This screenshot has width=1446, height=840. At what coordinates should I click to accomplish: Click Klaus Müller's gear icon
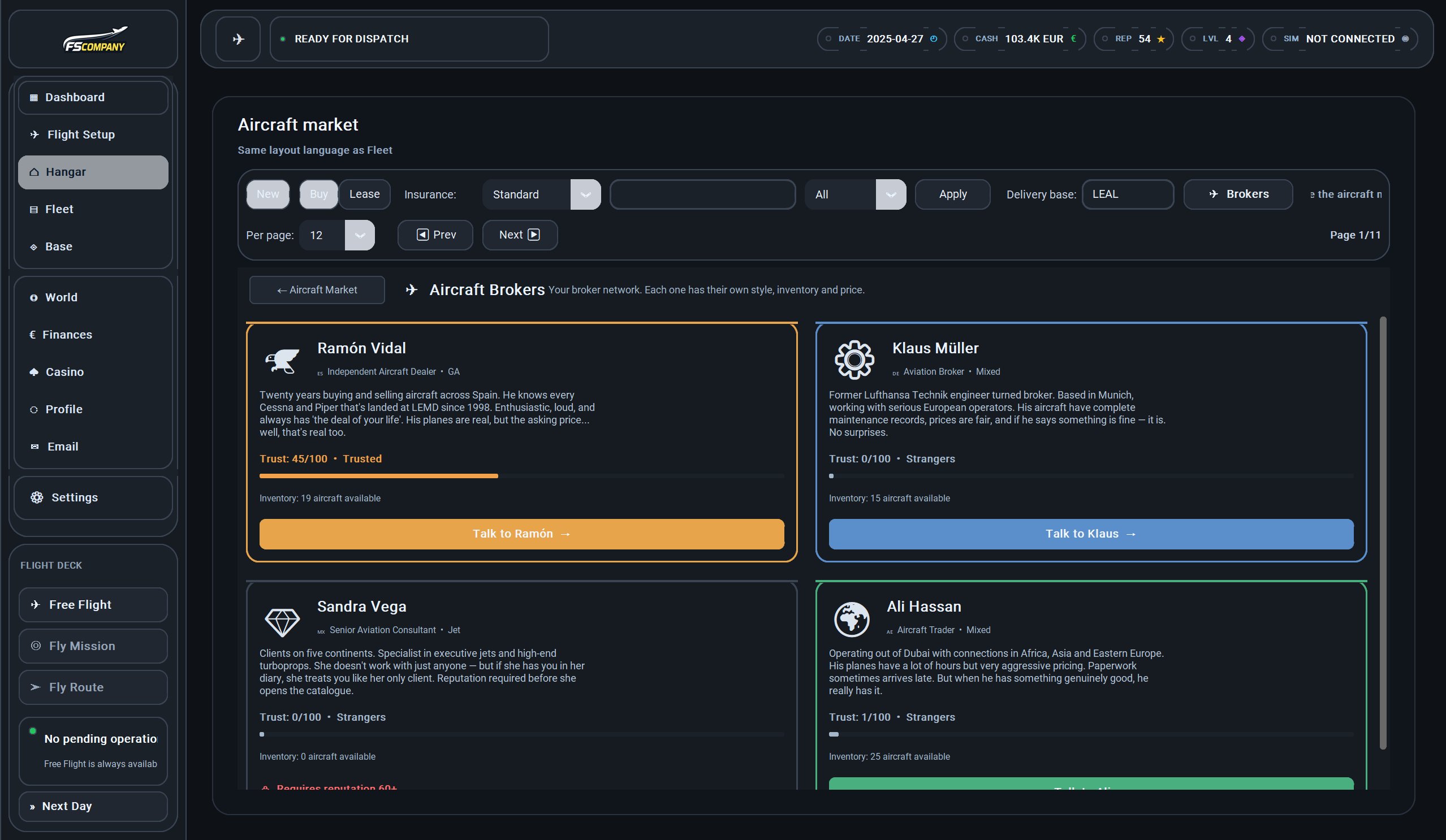point(854,360)
